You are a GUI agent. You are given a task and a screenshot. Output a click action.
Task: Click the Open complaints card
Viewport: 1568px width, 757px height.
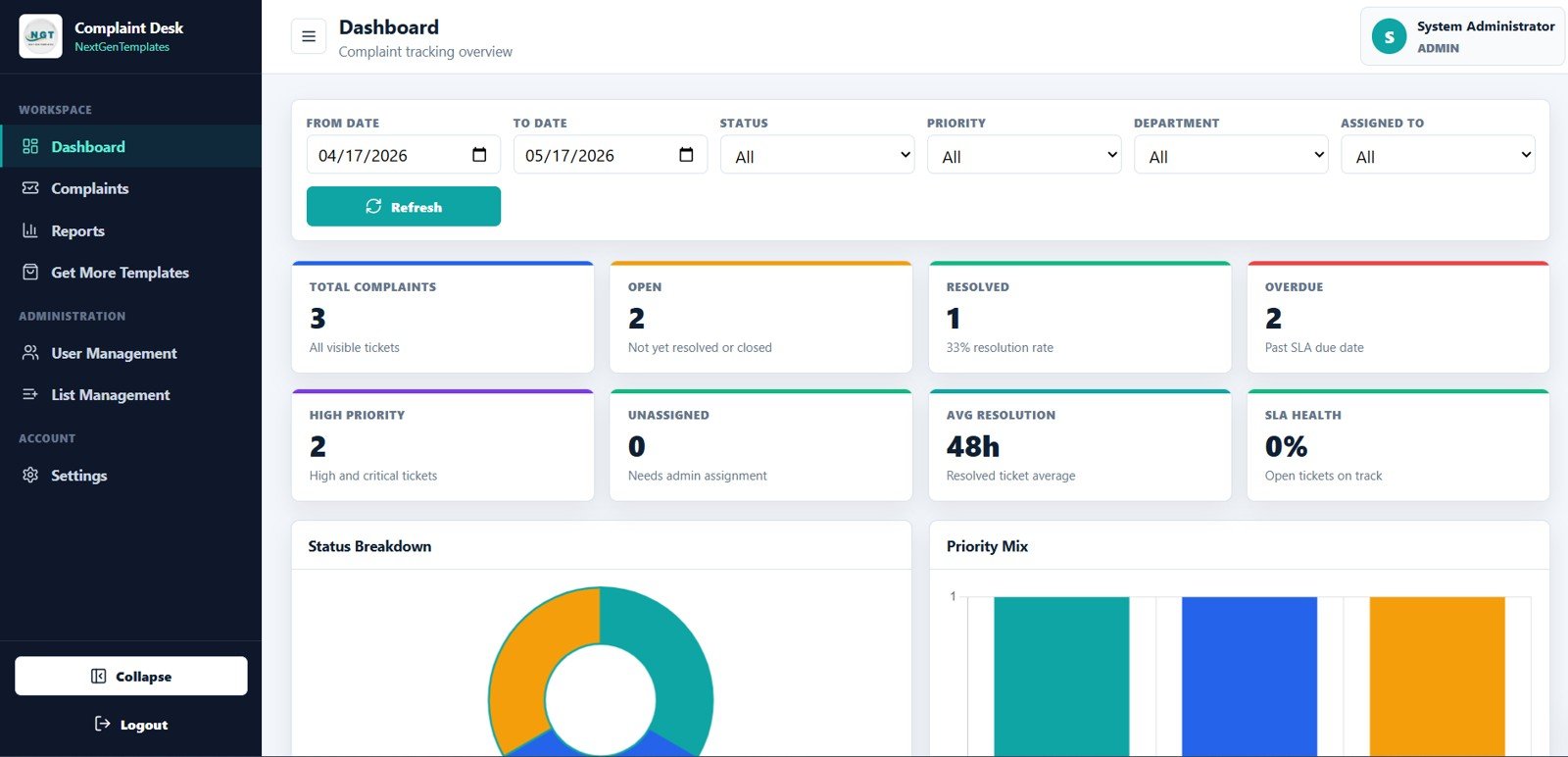click(760, 317)
